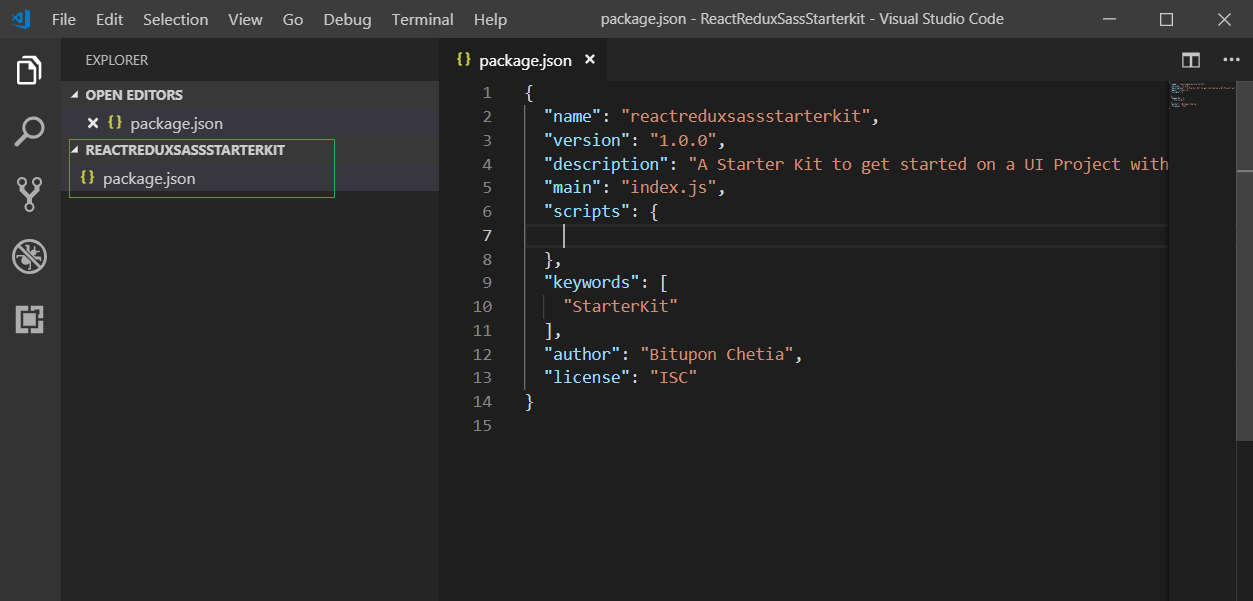Click line number 15 in gutter
The width and height of the screenshot is (1253, 601).
pos(482,425)
